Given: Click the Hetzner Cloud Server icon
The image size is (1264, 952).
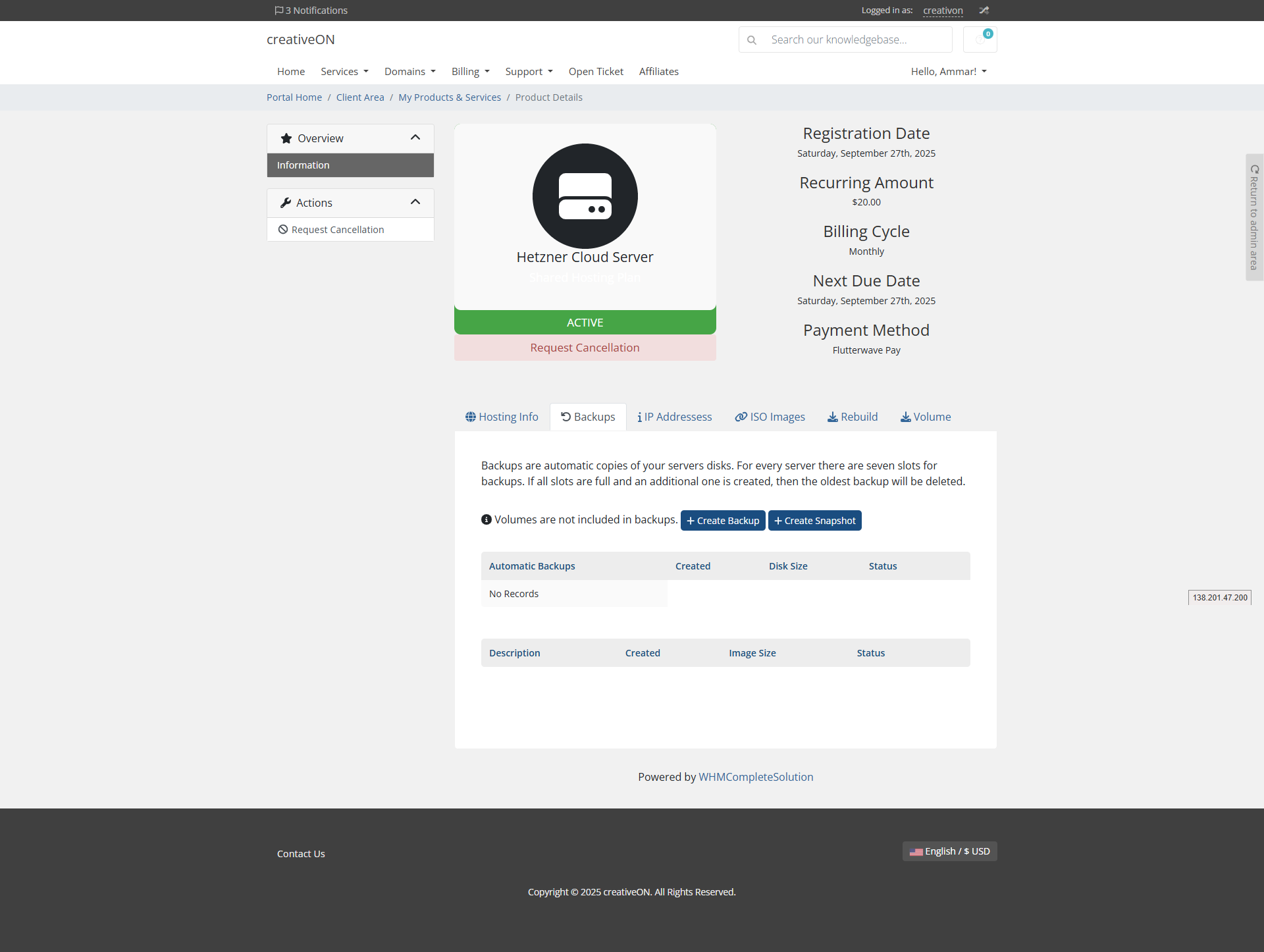Looking at the screenshot, I should click(x=585, y=196).
